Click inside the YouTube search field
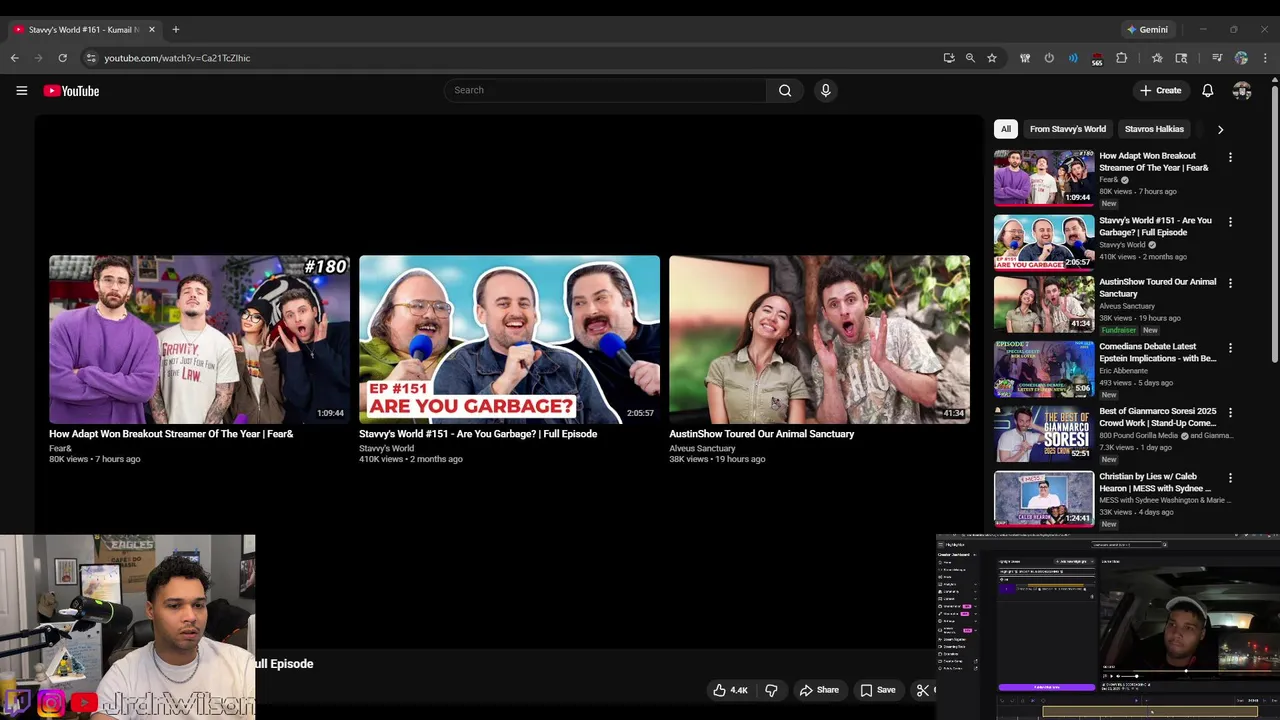 [605, 90]
